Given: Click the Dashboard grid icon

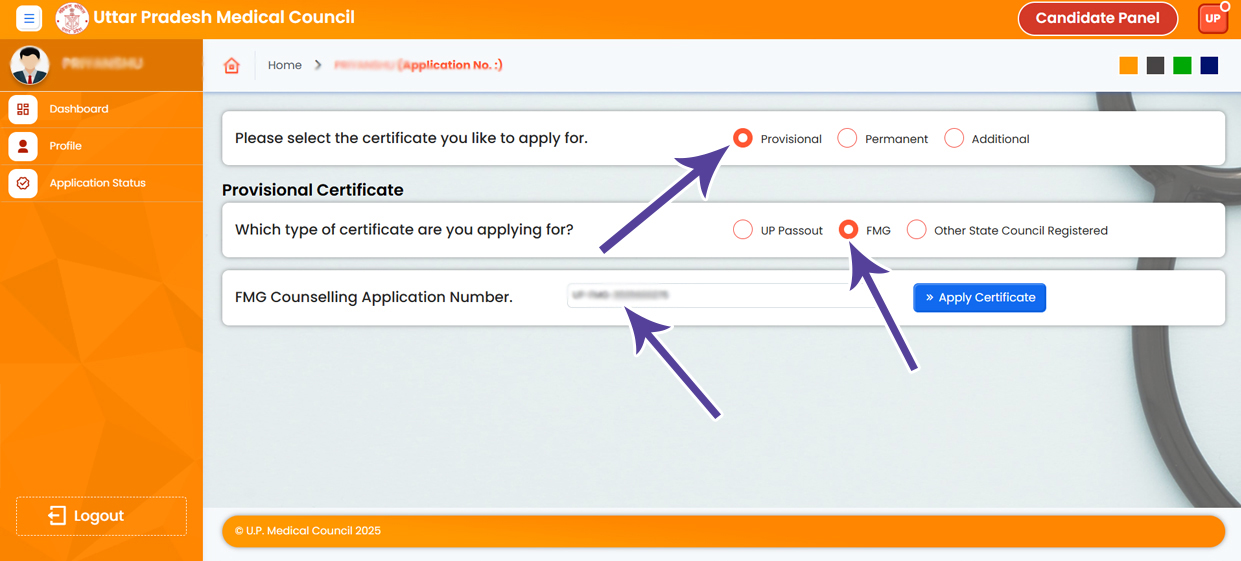Looking at the screenshot, I should pos(23,110).
